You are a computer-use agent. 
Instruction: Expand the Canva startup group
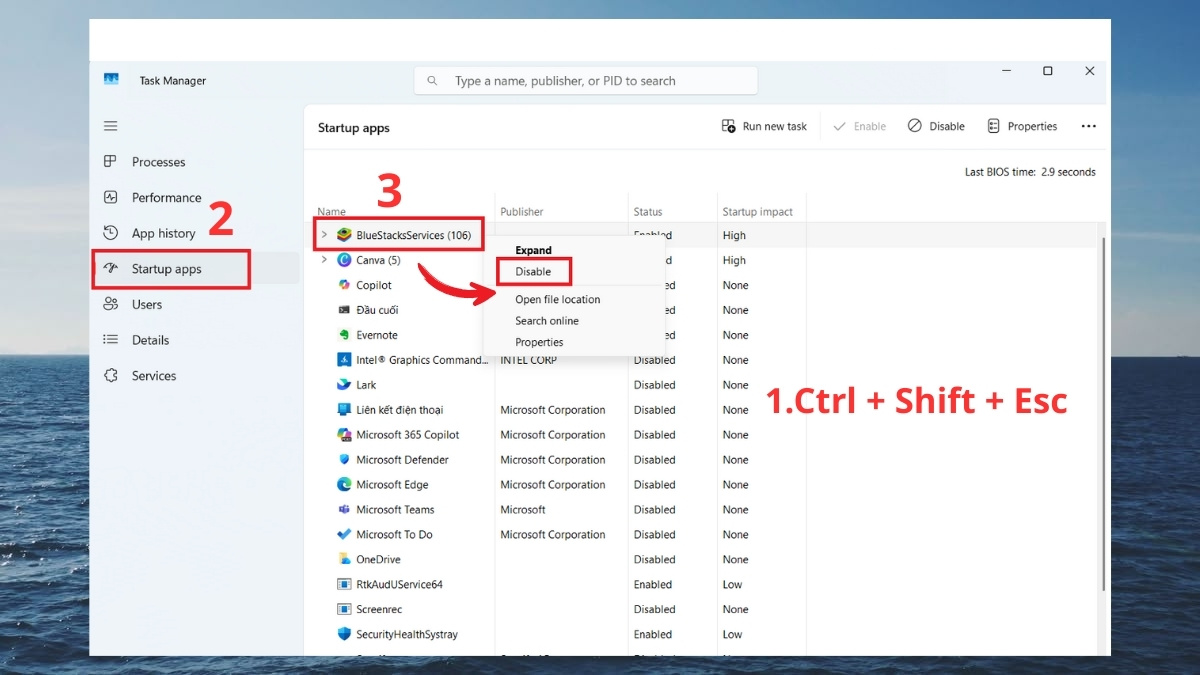(323, 260)
